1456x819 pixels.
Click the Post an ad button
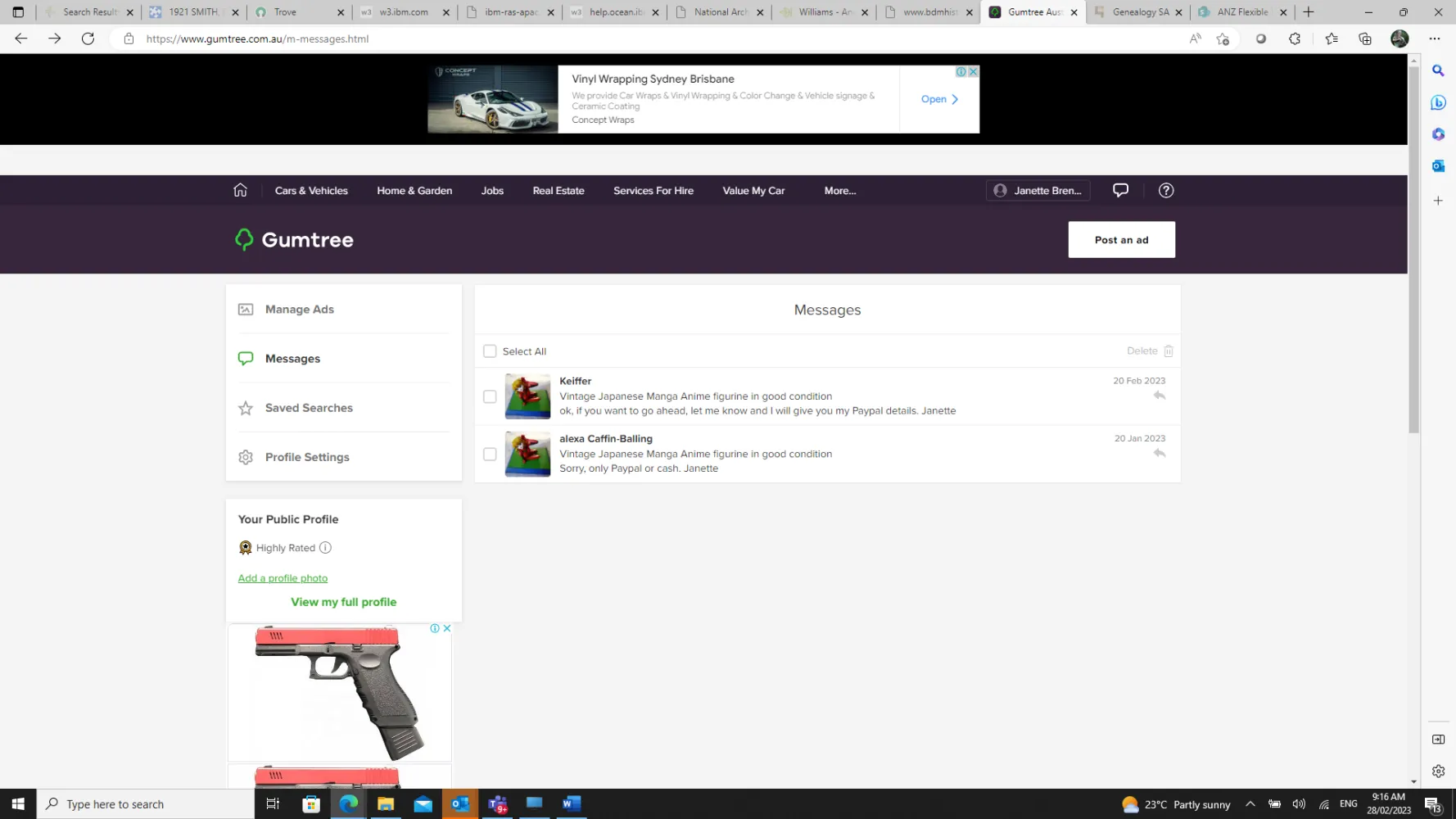click(1121, 240)
